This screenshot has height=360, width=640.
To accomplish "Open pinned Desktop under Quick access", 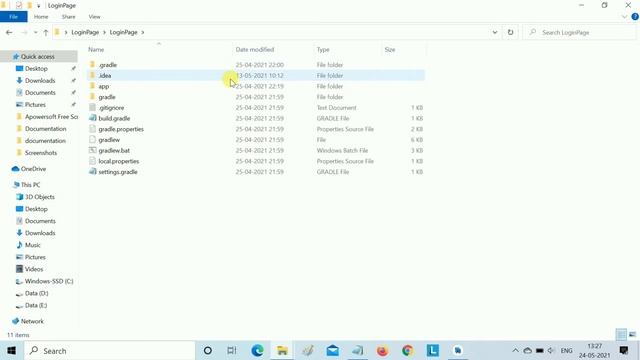I will coord(36,69).
